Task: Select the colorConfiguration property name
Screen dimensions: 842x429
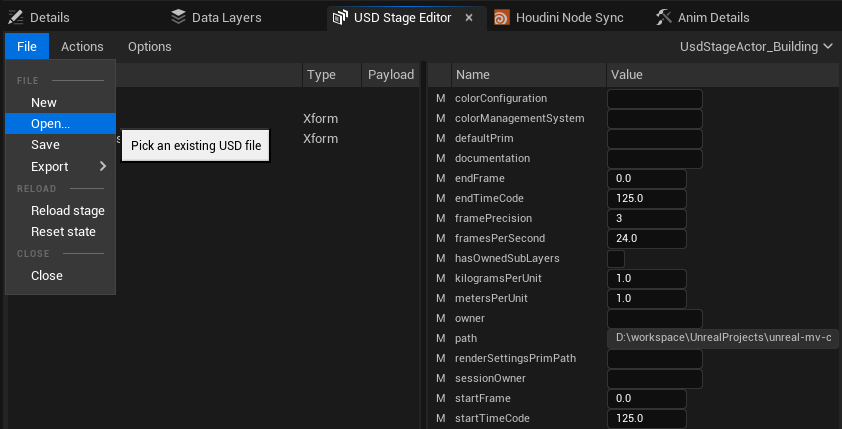Action: 501,99
